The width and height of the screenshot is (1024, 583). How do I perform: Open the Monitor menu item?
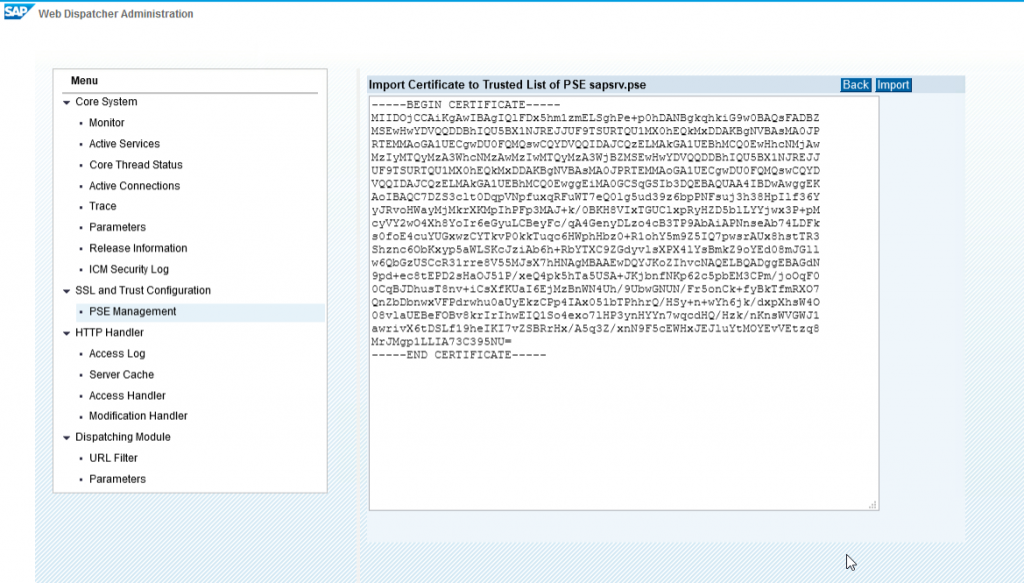click(x=106, y=123)
